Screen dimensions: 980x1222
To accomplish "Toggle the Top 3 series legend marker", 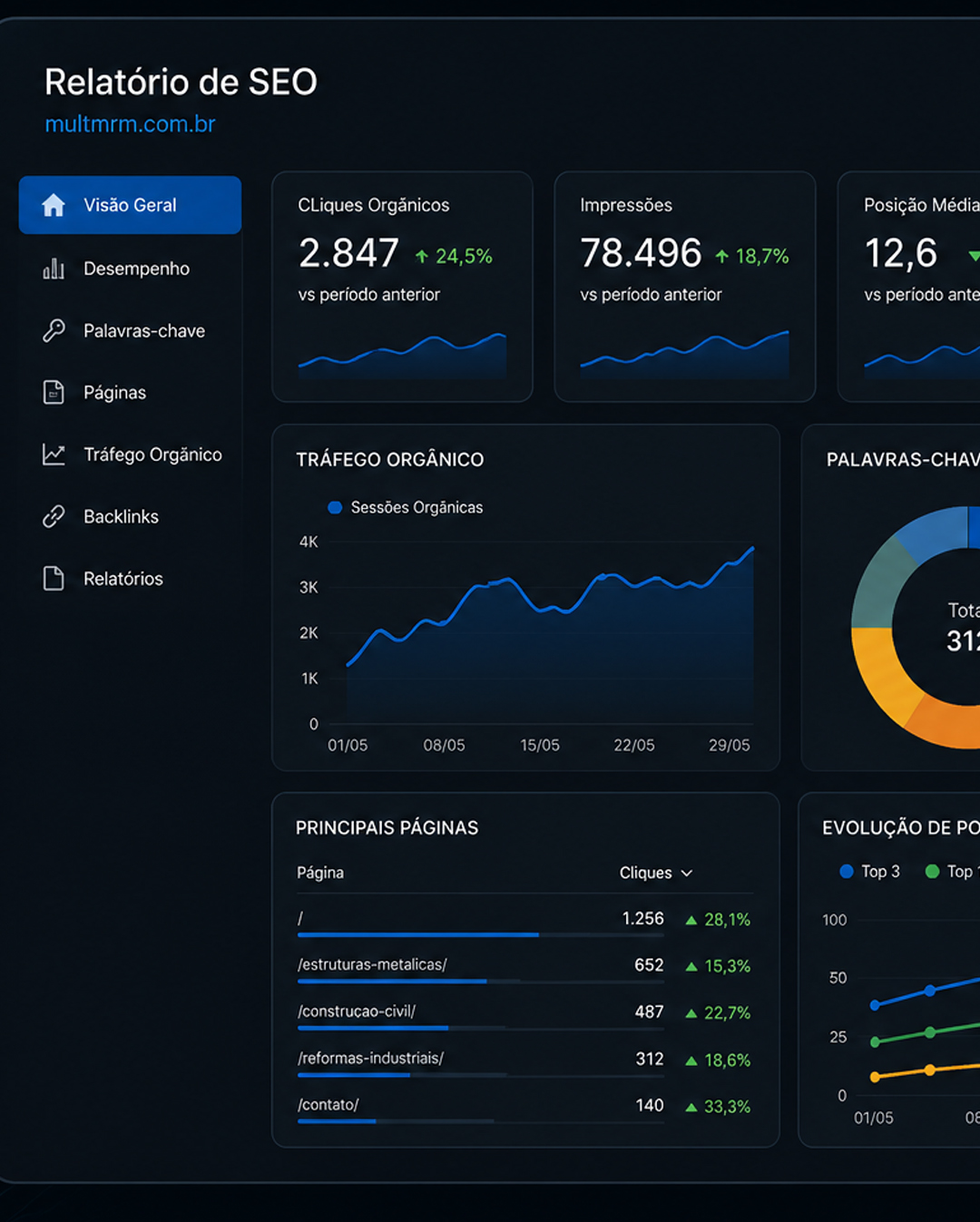I will [x=847, y=871].
